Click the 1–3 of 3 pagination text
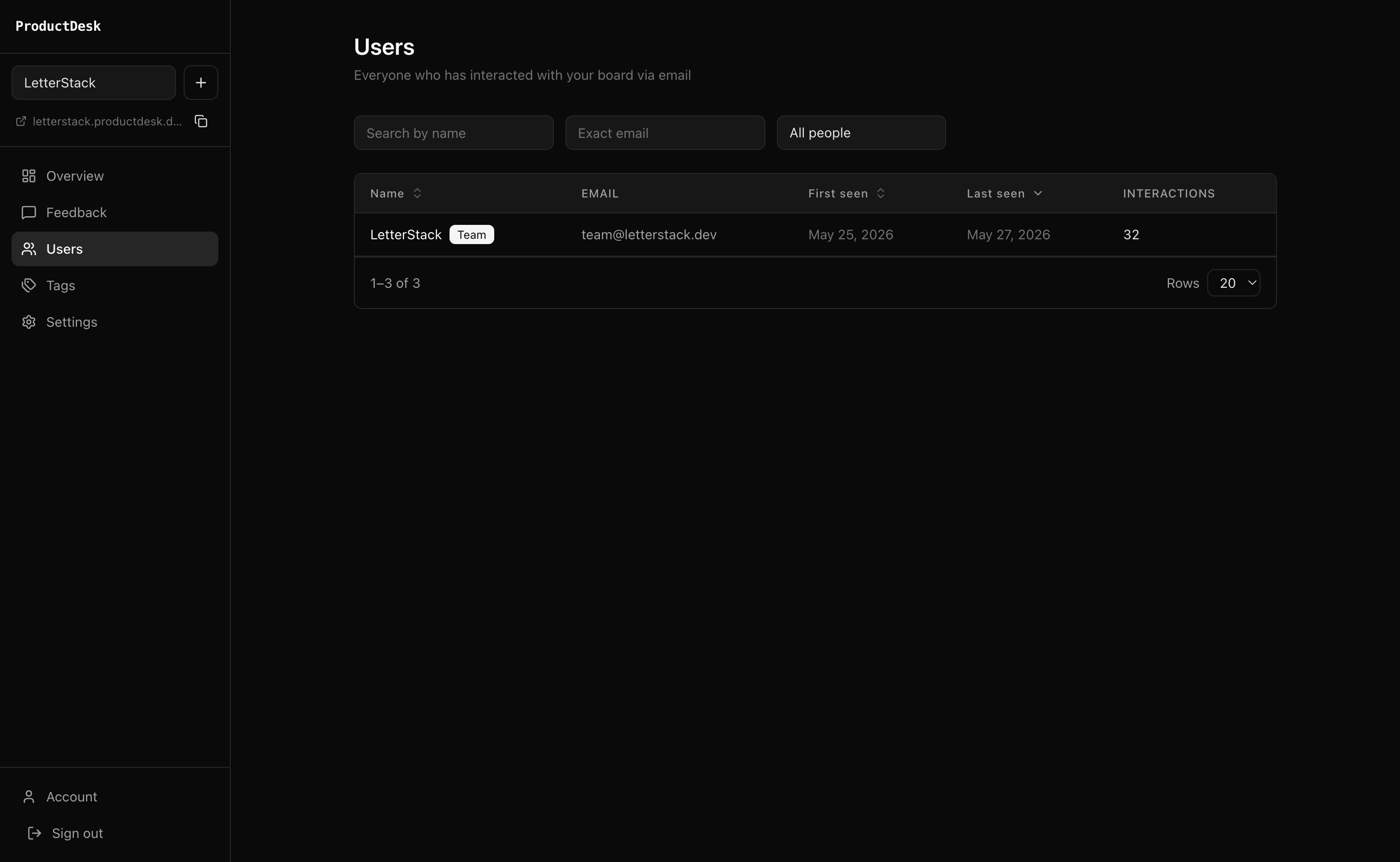The image size is (1400, 862). pyautogui.click(x=395, y=283)
